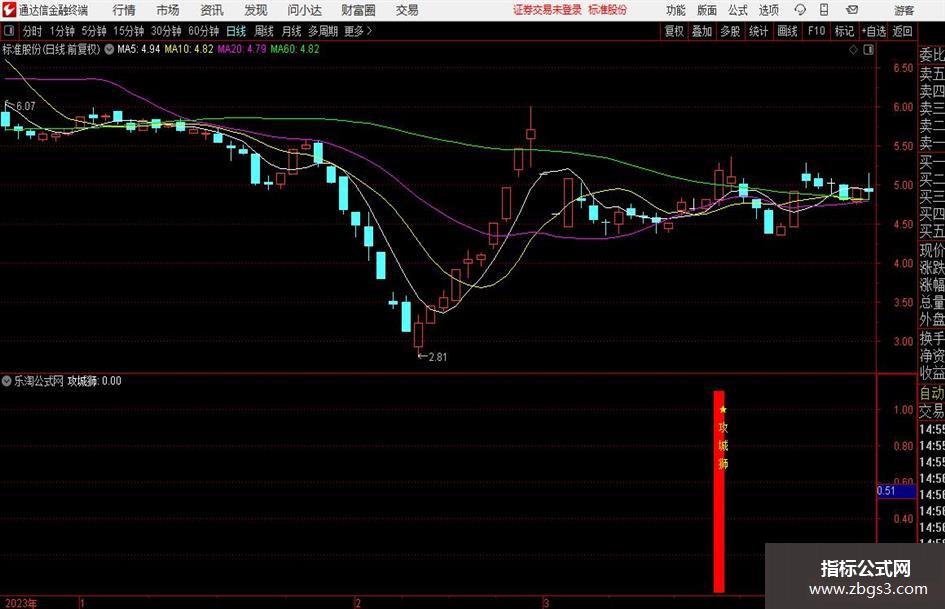
Task: Switch to 60分钟 period tab
Action: coord(204,31)
